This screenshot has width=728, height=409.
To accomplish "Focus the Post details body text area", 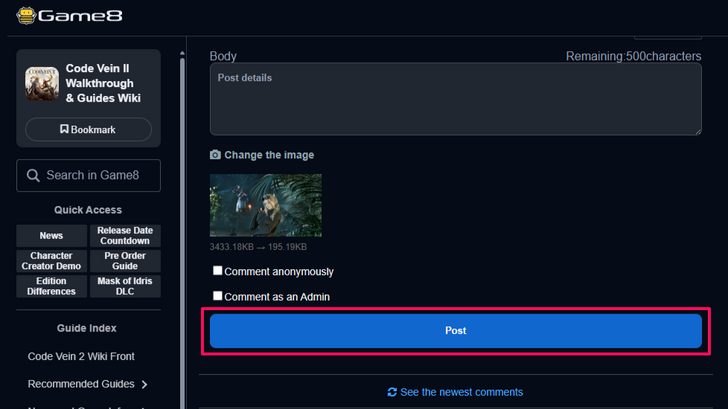I will click(455, 99).
